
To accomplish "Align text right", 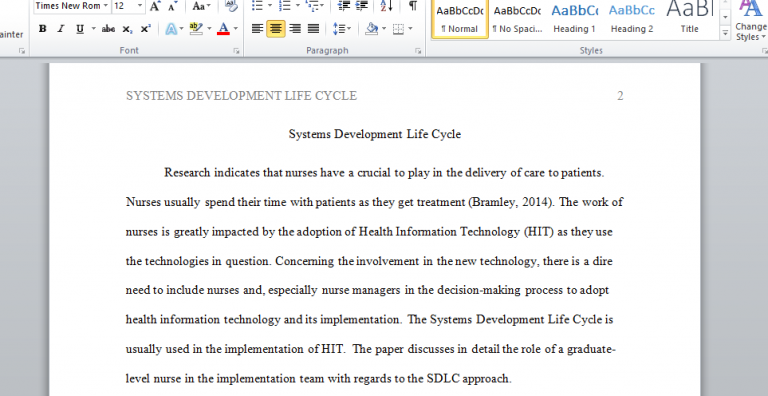I will click(x=295, y=29).
